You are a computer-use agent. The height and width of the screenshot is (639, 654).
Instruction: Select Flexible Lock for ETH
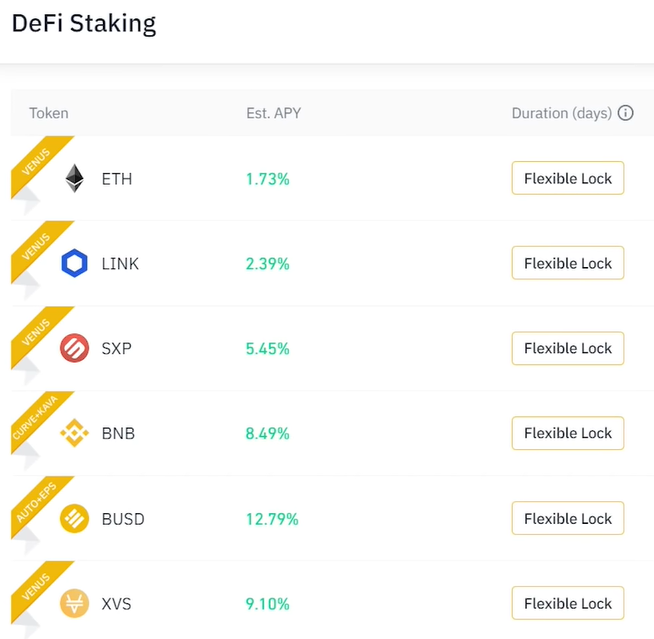click(x=568, y=178)
